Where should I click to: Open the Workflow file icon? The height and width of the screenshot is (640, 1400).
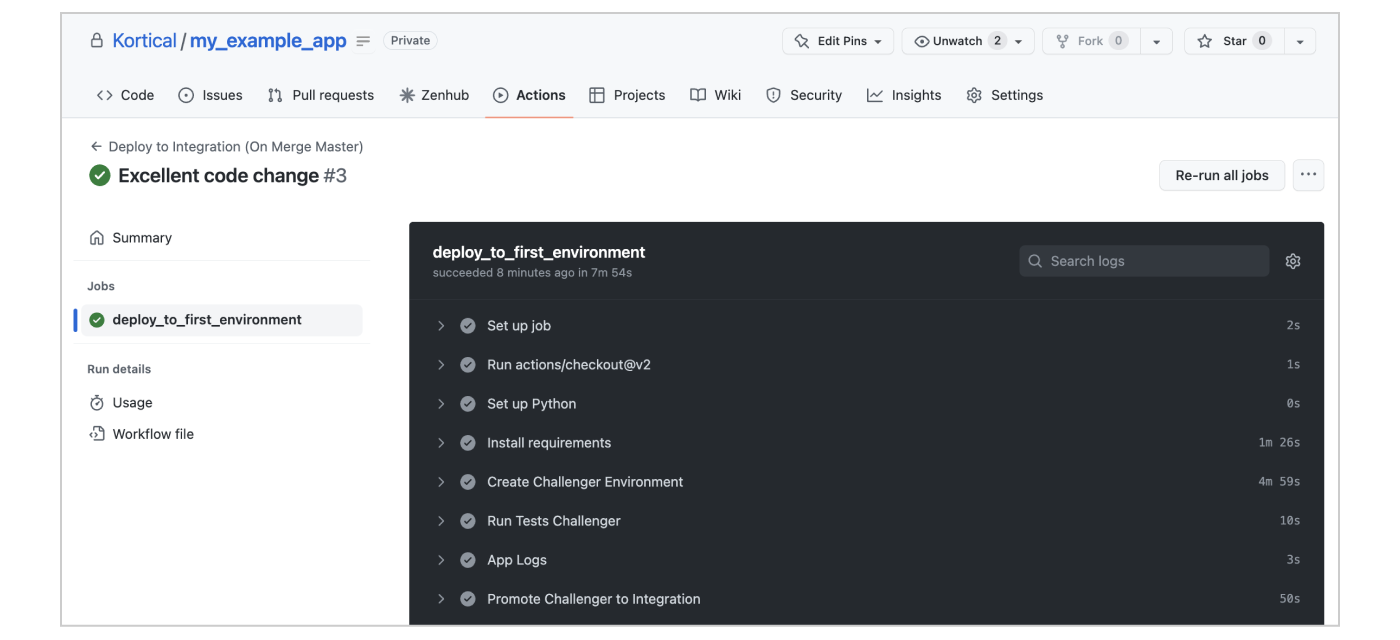tap(96, 433)
